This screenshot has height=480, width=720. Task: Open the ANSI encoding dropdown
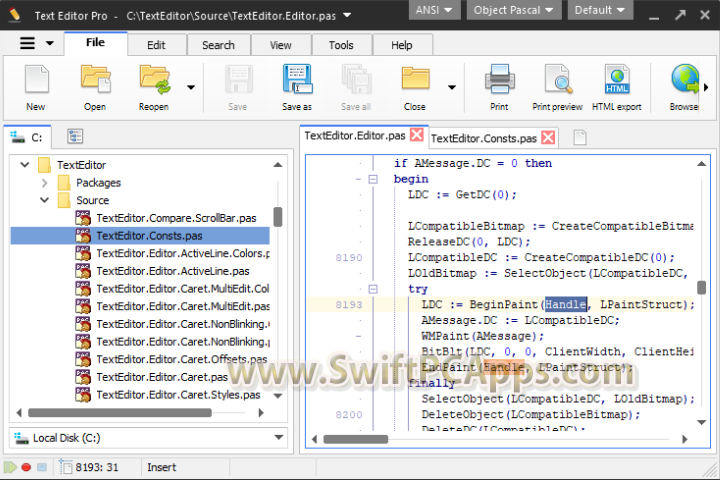click(434, 10)
